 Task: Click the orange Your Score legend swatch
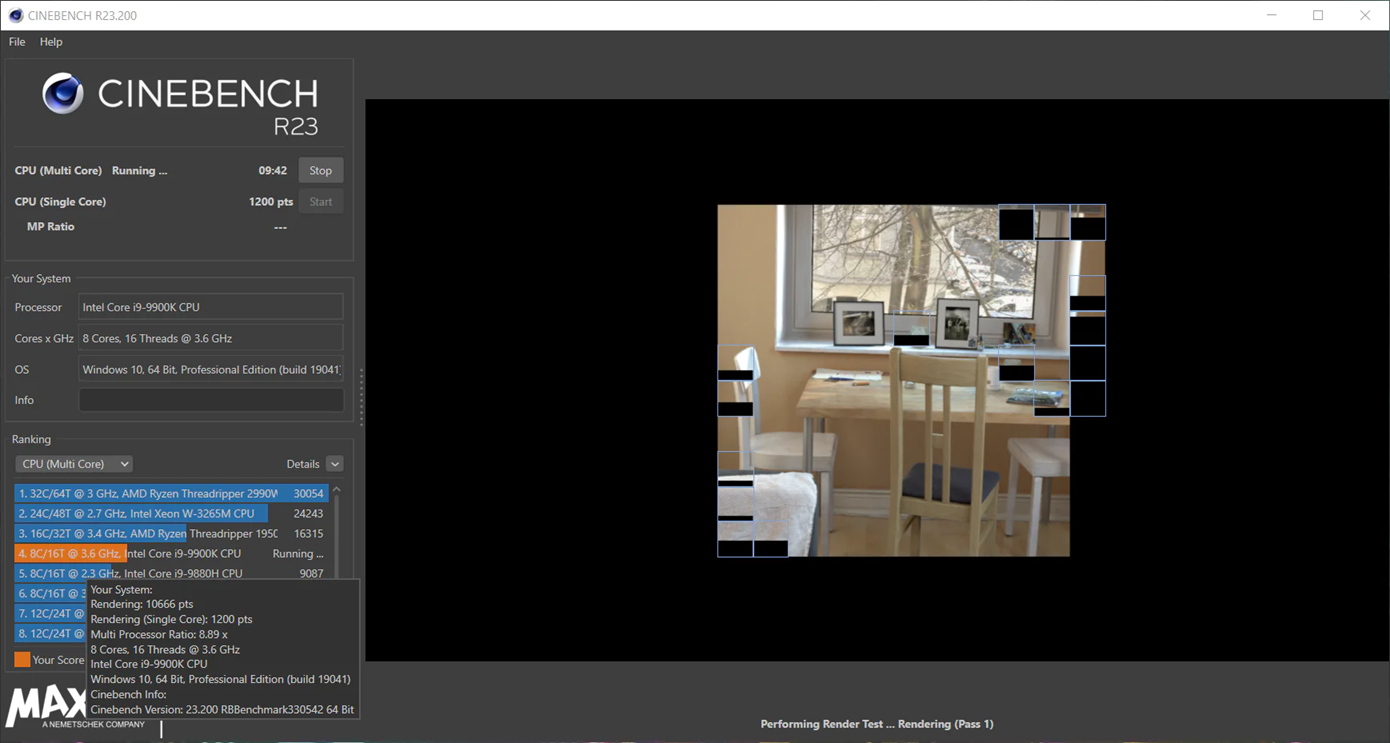22,659
